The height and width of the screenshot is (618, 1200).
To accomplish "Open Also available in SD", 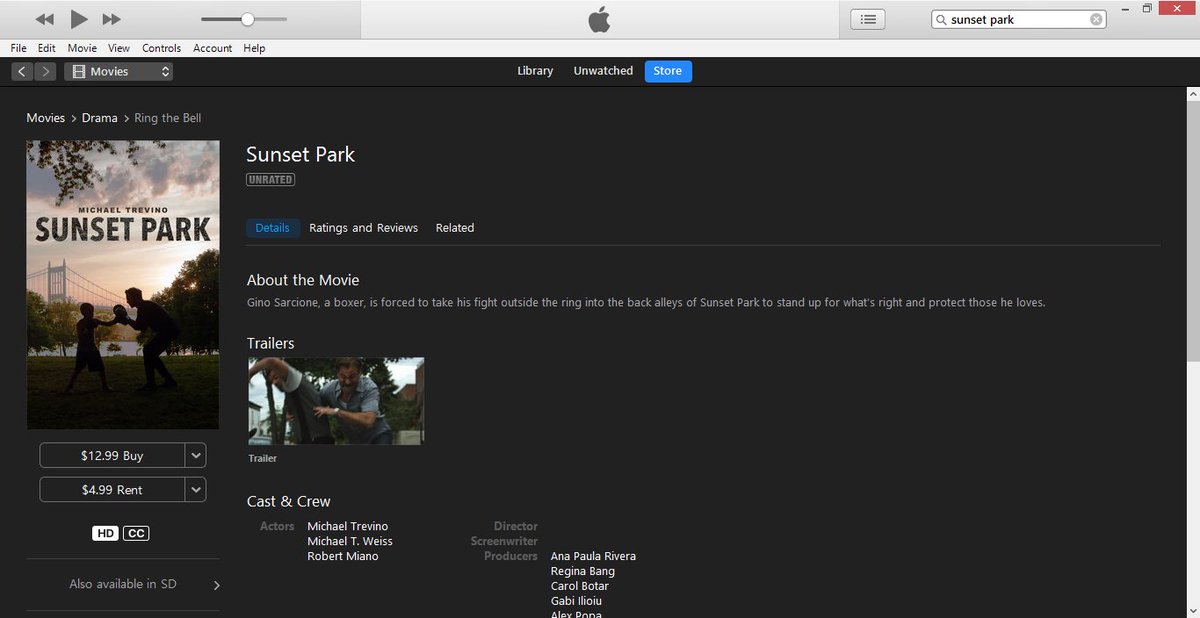I will pyautogui.click(x=123, y=584).
